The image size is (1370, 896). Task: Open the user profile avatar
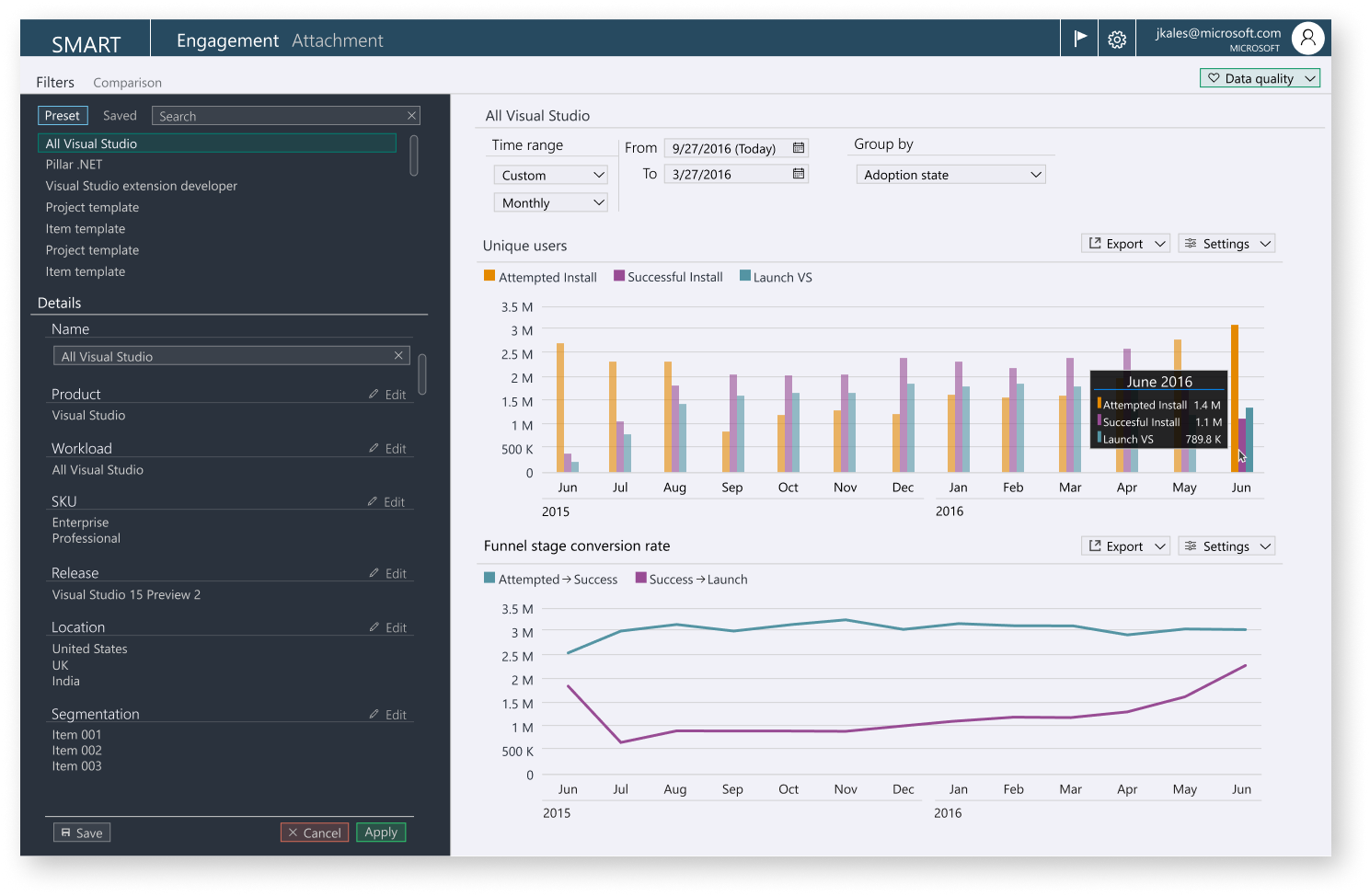point(1307,39)
